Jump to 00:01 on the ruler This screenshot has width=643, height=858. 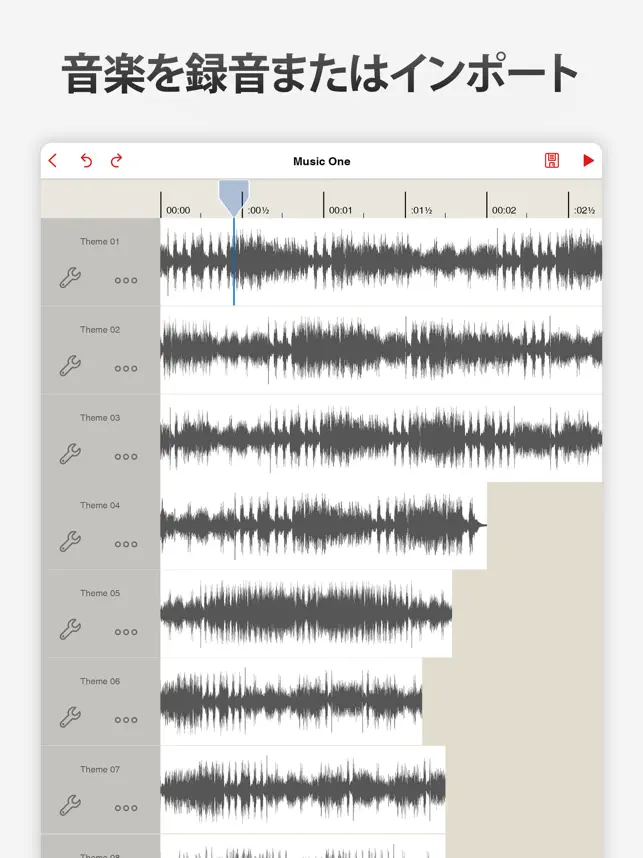click(340, 210)
